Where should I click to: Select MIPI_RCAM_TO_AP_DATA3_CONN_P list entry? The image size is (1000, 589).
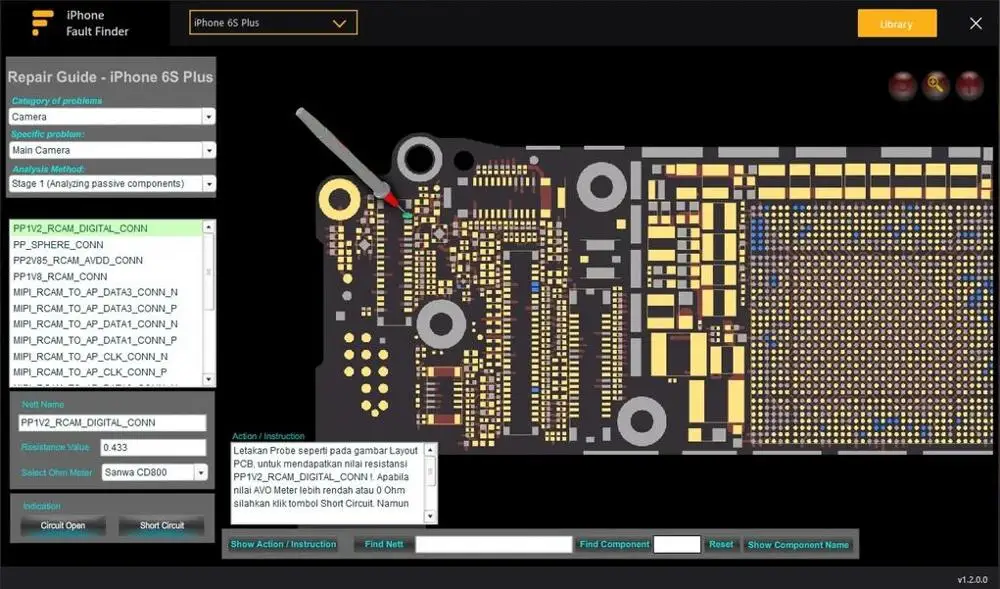tap(107, 309)
